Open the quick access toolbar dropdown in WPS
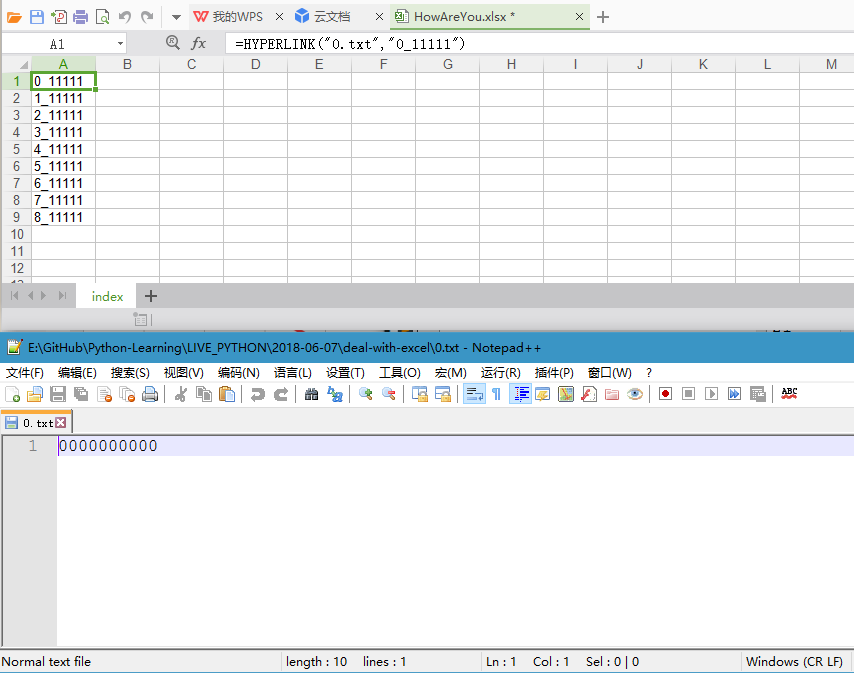Image resolution: width=854 pixels, height=673 pixels. 176,17
